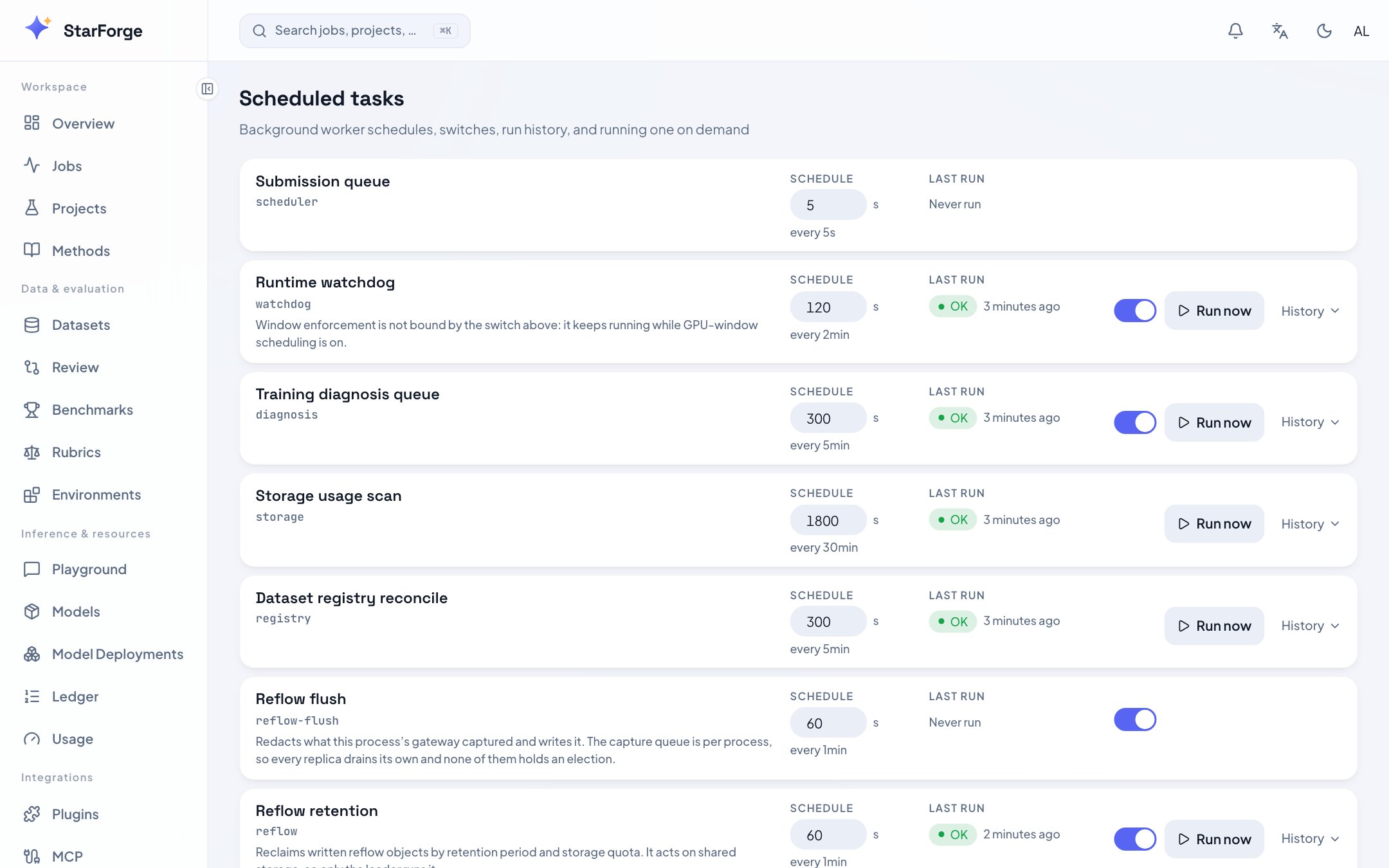
Task: Switch to dark mode moon icon
Action: point(1324,31)
